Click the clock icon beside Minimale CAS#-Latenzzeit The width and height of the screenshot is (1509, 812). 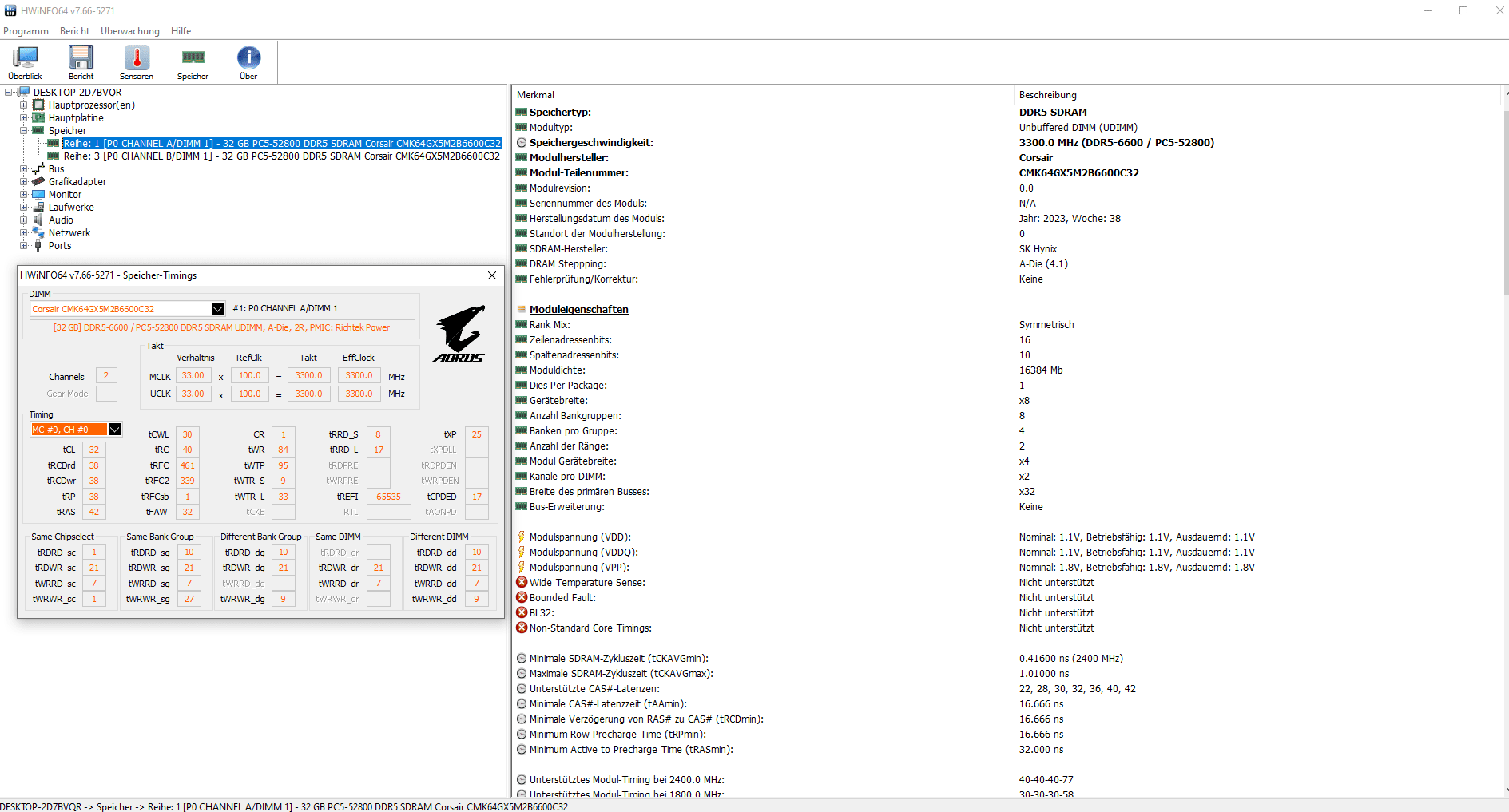click(x=522, y=704)
